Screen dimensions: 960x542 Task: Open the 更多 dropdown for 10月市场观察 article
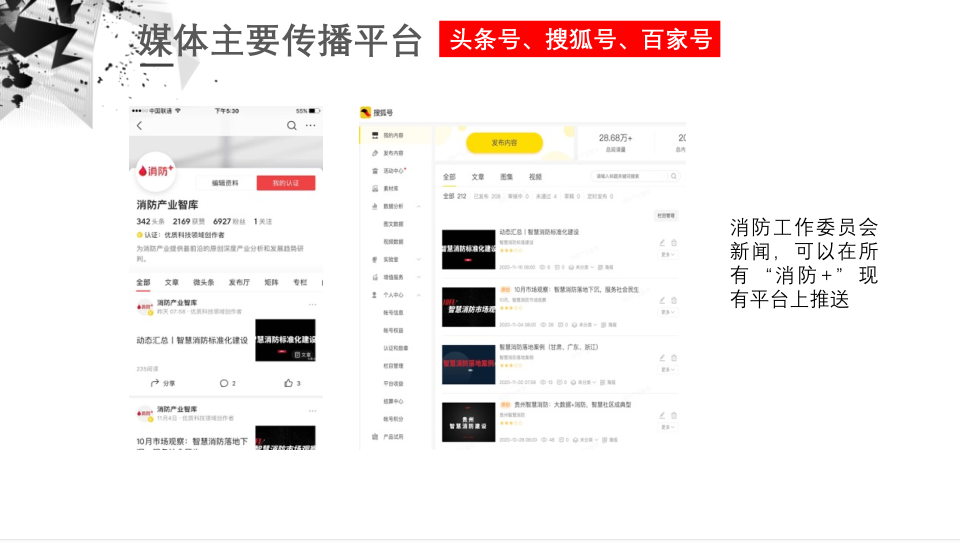coord(667,312)
